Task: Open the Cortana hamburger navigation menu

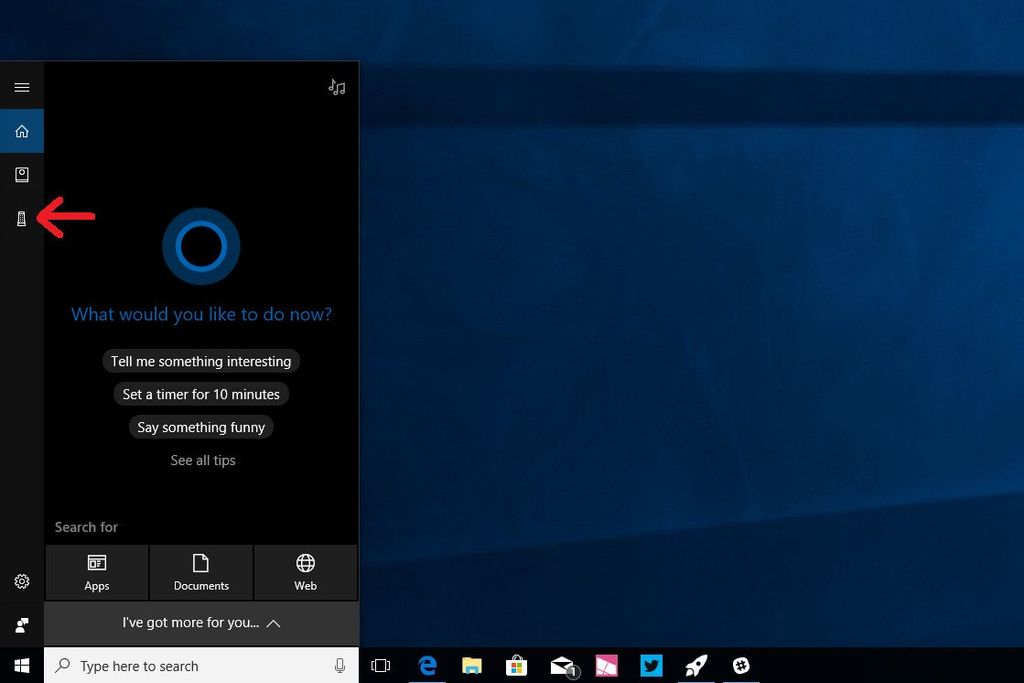Action: 21,87
